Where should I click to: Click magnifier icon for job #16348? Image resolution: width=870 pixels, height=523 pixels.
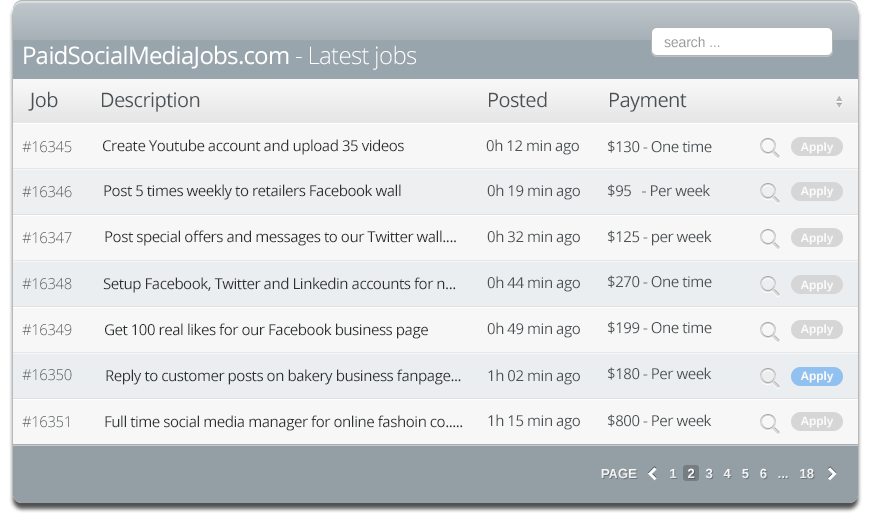770,285
